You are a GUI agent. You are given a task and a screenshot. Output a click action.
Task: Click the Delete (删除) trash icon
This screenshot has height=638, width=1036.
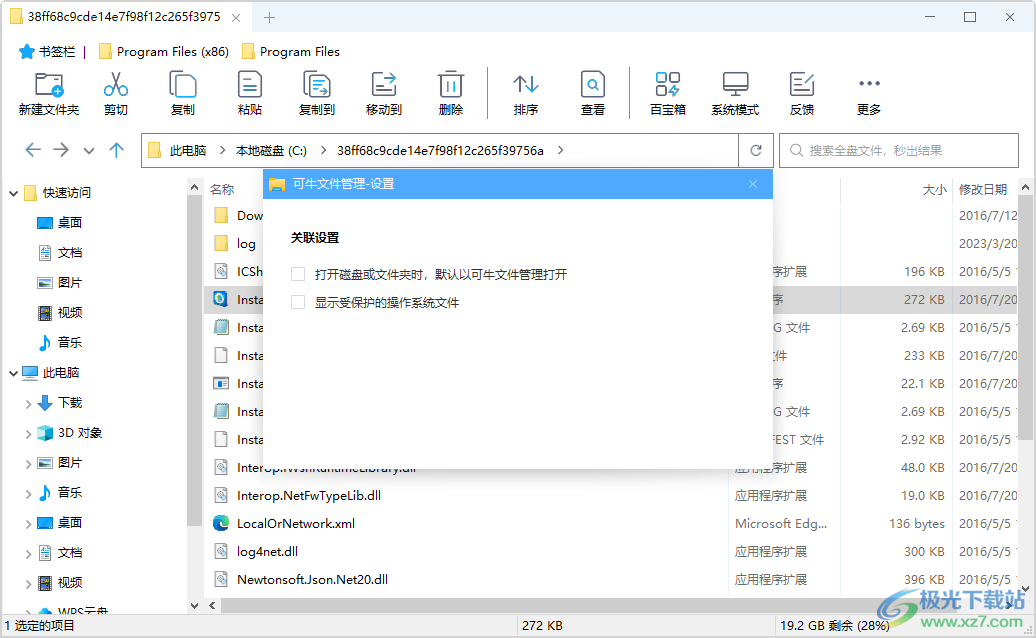(x=451, y=85)
